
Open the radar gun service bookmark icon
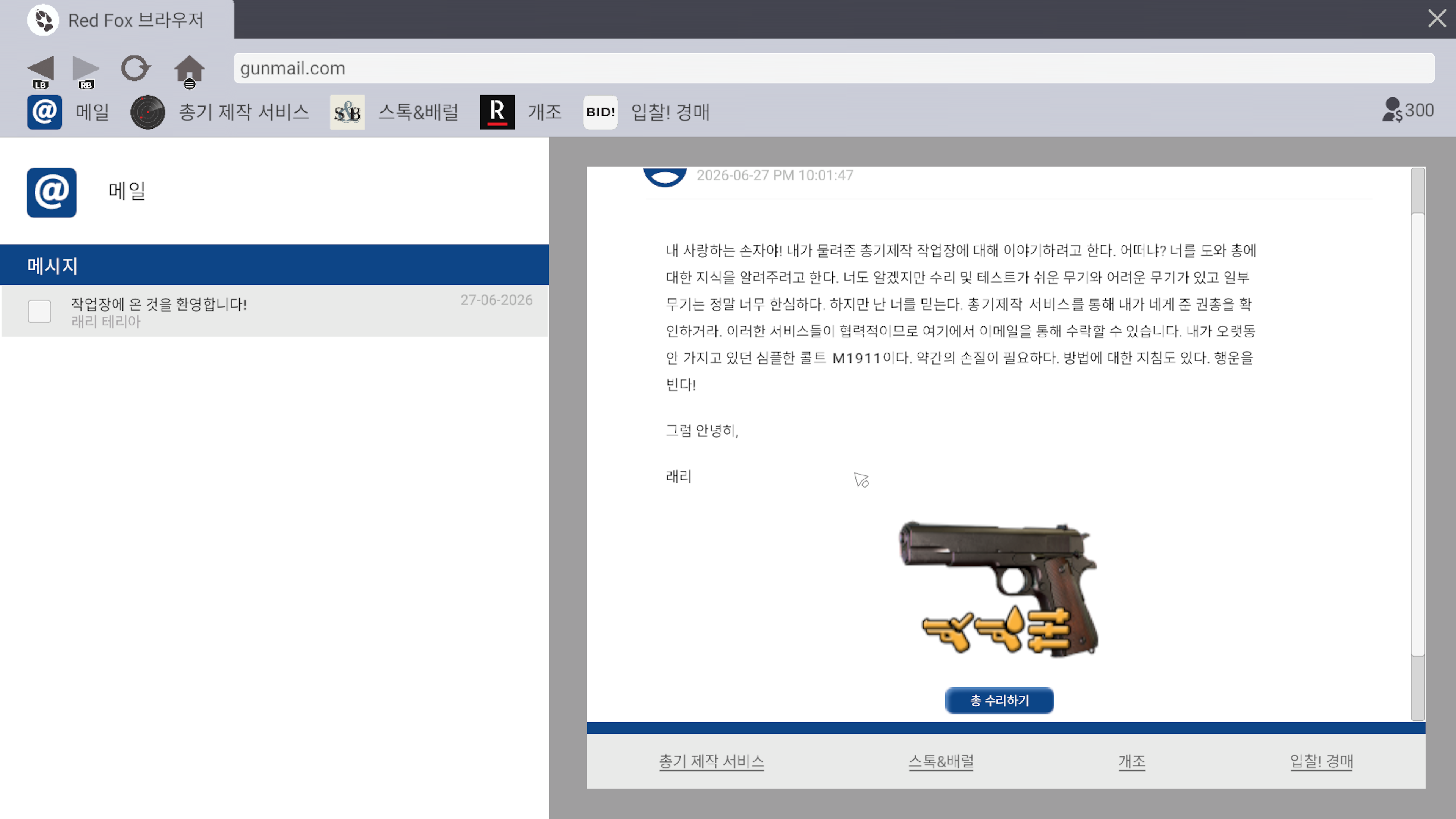147,112
